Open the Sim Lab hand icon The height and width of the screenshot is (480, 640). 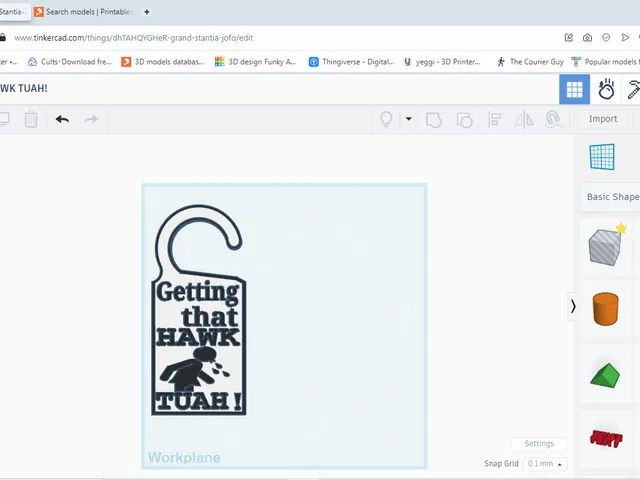tap(606, 89)
